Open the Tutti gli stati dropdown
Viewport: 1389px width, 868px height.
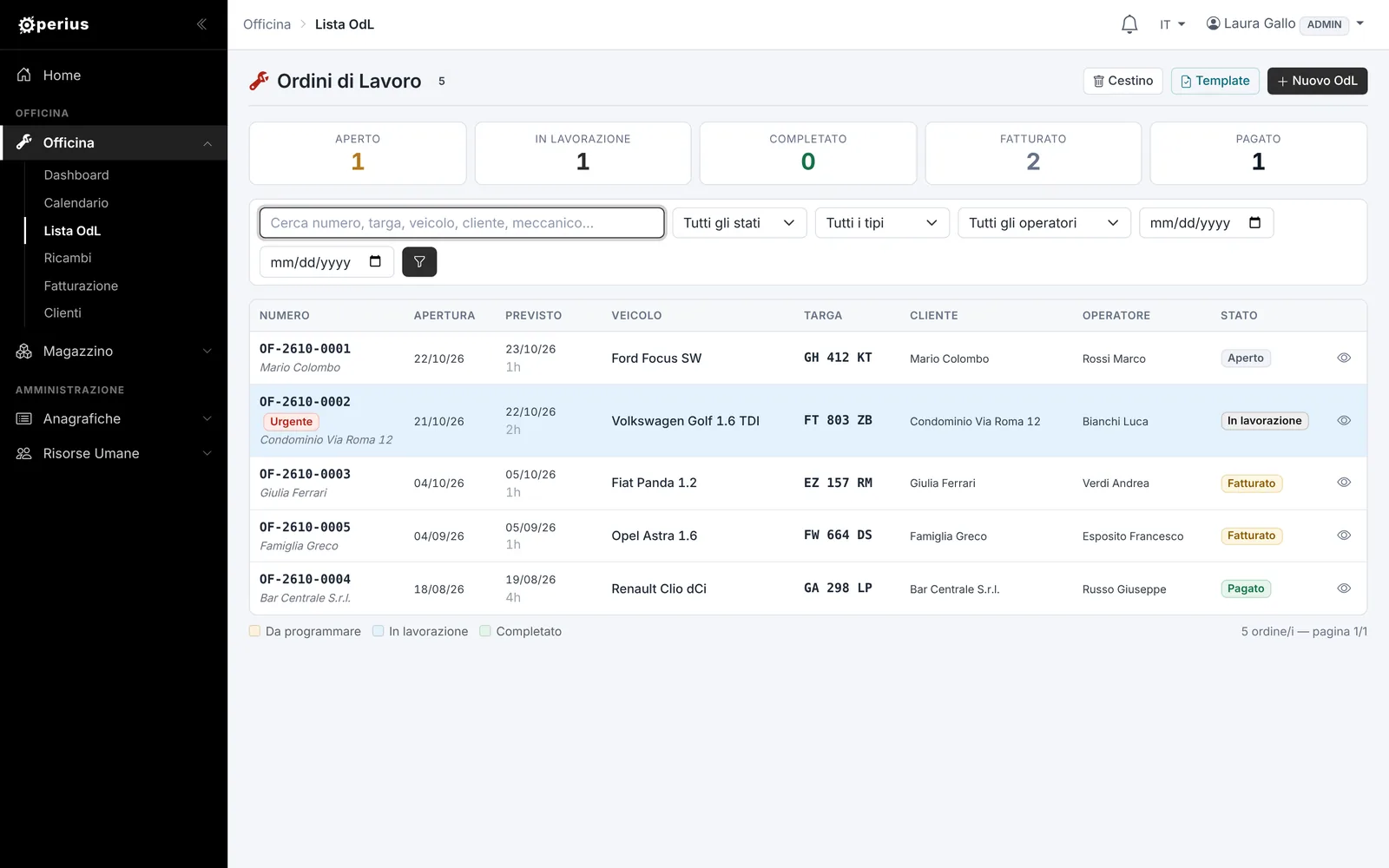pos(740,223)
